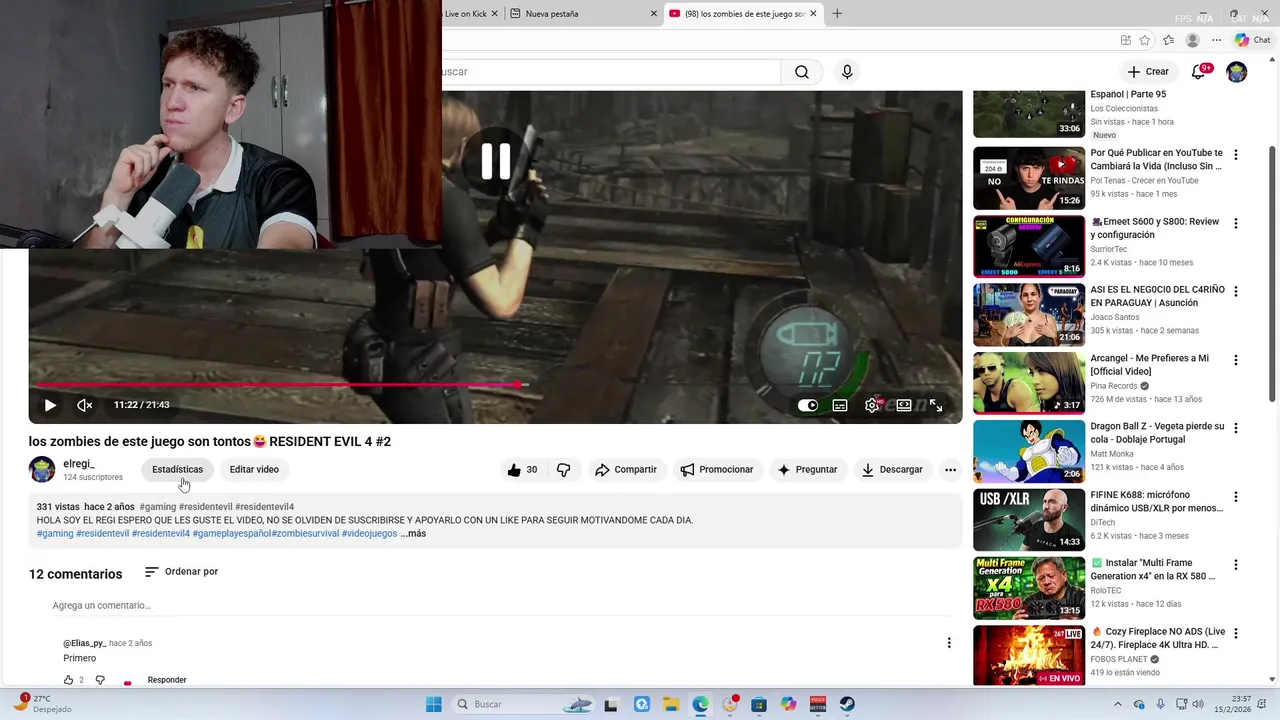Click the Agrega un comentario field
1280x720 pixels.
pos(500,605)
